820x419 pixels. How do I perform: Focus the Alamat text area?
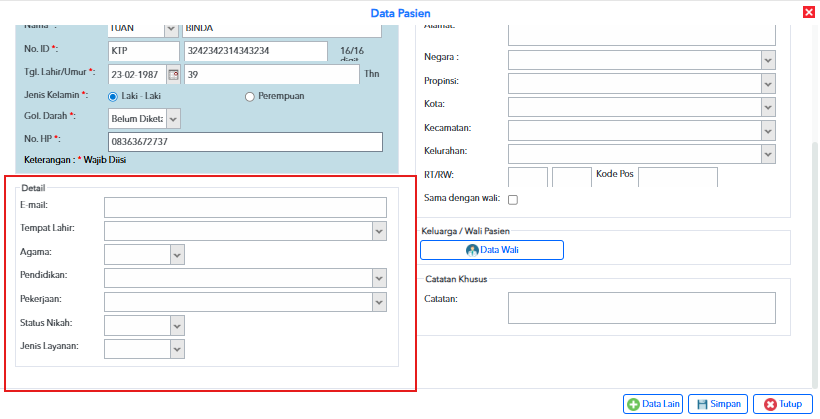click(x=642, y=35)
